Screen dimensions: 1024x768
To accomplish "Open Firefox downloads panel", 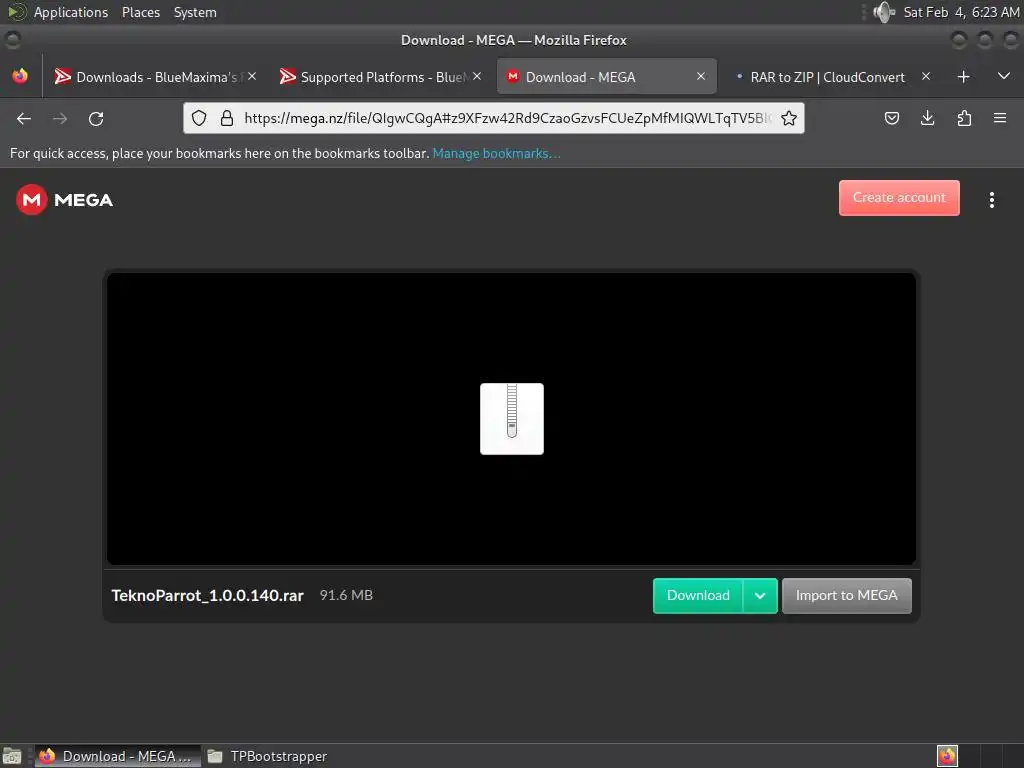I will [x=927, y=118].
